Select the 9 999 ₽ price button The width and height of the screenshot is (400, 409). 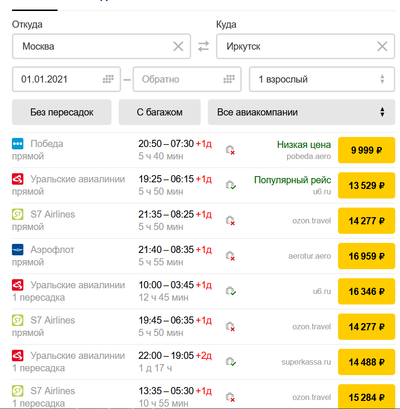coord(366,150)
